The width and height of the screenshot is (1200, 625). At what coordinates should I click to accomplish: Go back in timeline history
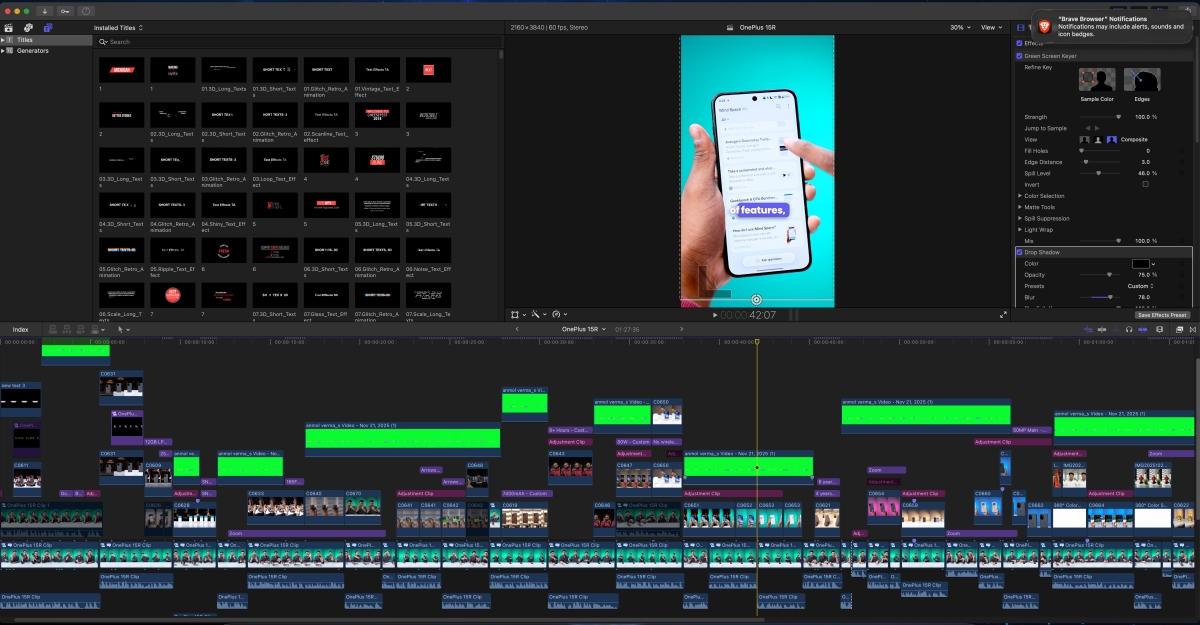[518, 329]
